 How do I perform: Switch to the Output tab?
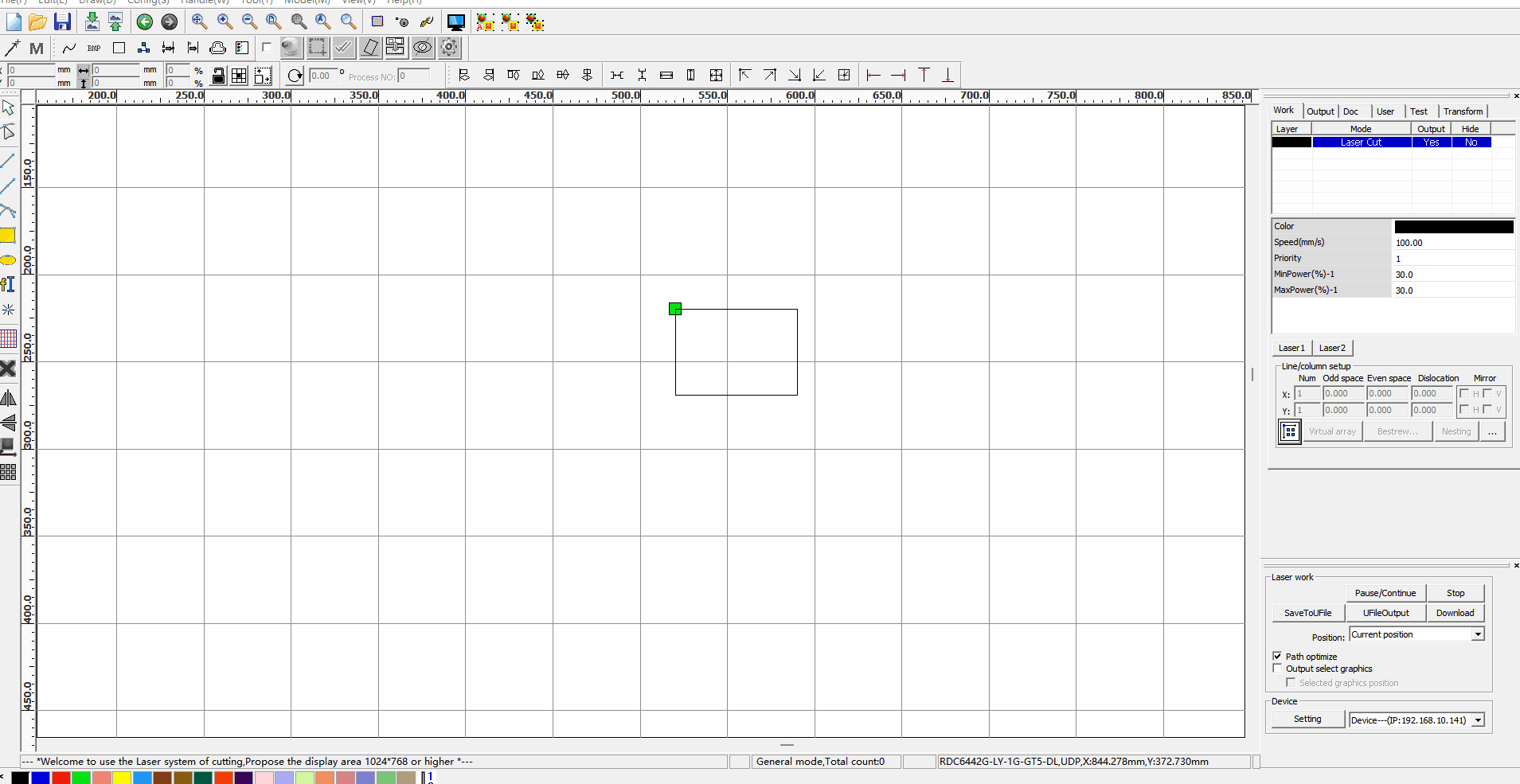[1320, 111]
